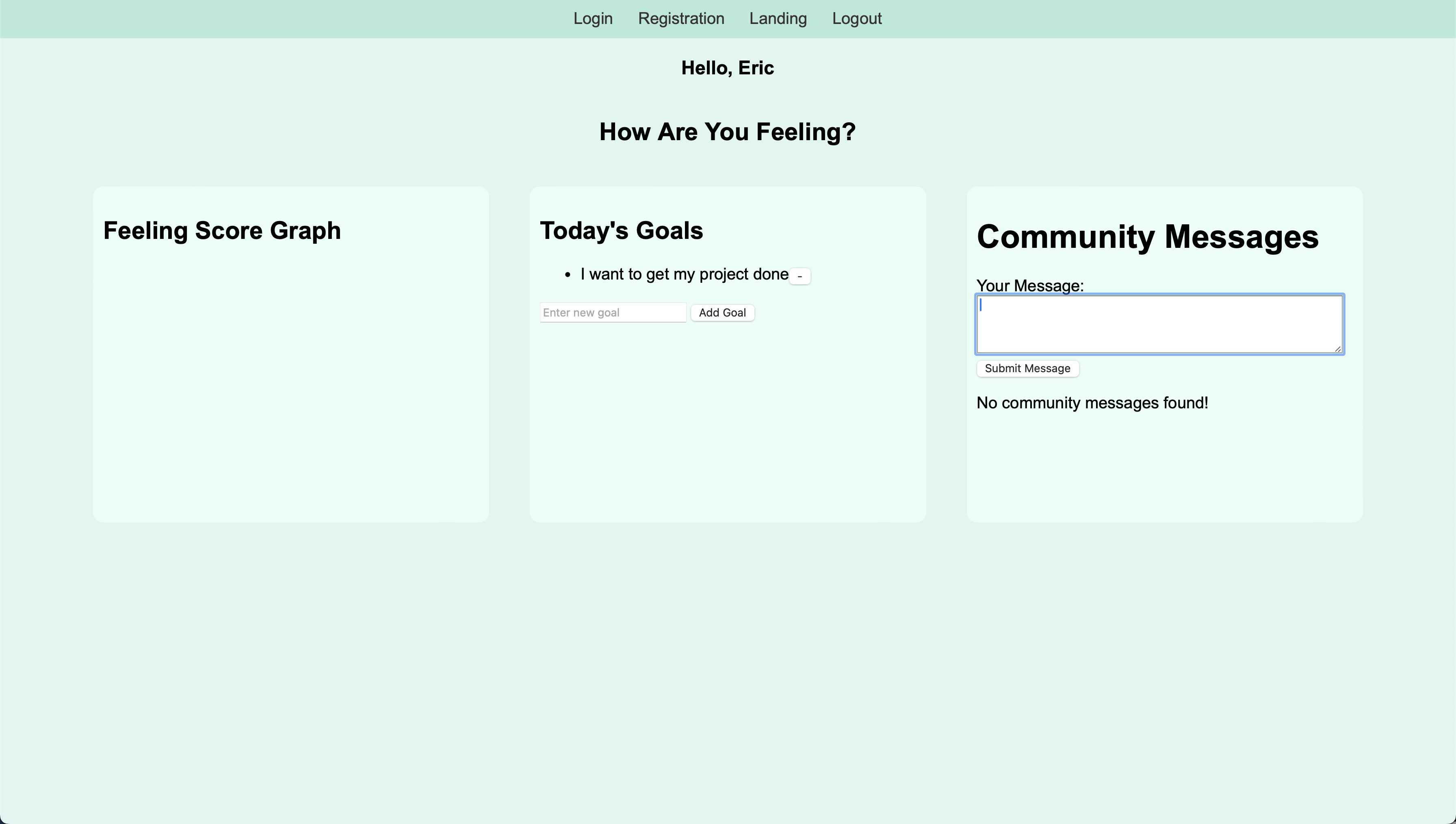1456x824 pixels.
Task: Click Logout in the top navigation
Action: pos(856,19)
